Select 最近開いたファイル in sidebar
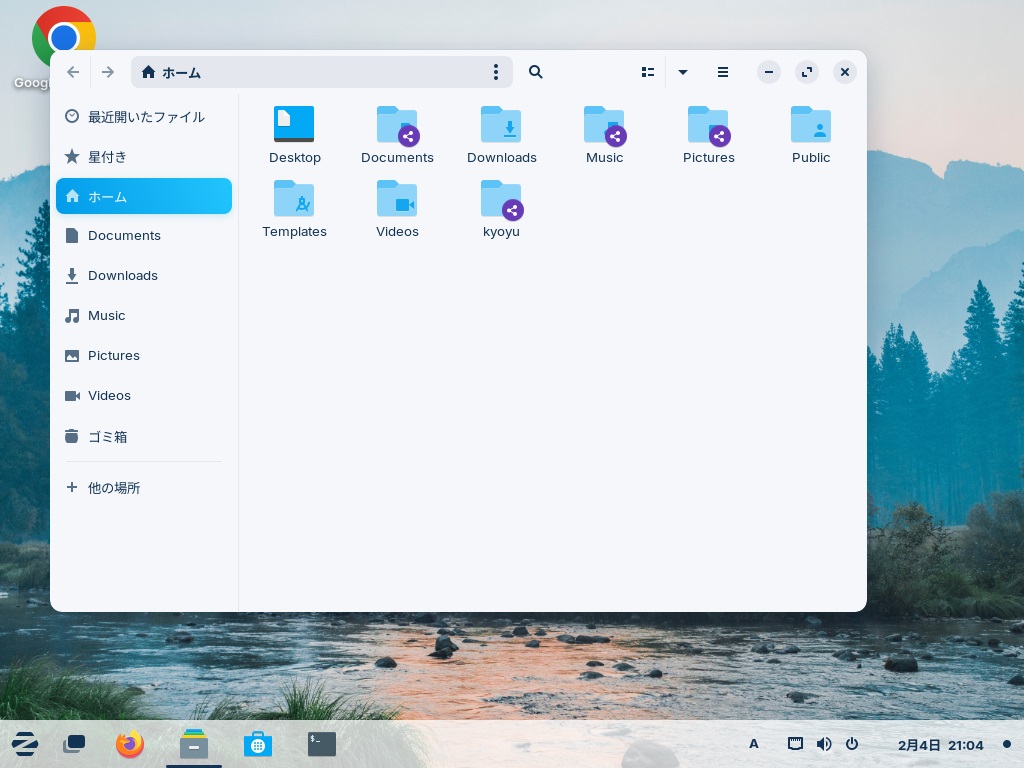The width and height of the screenshot is (1024, 768). (145, 117)
